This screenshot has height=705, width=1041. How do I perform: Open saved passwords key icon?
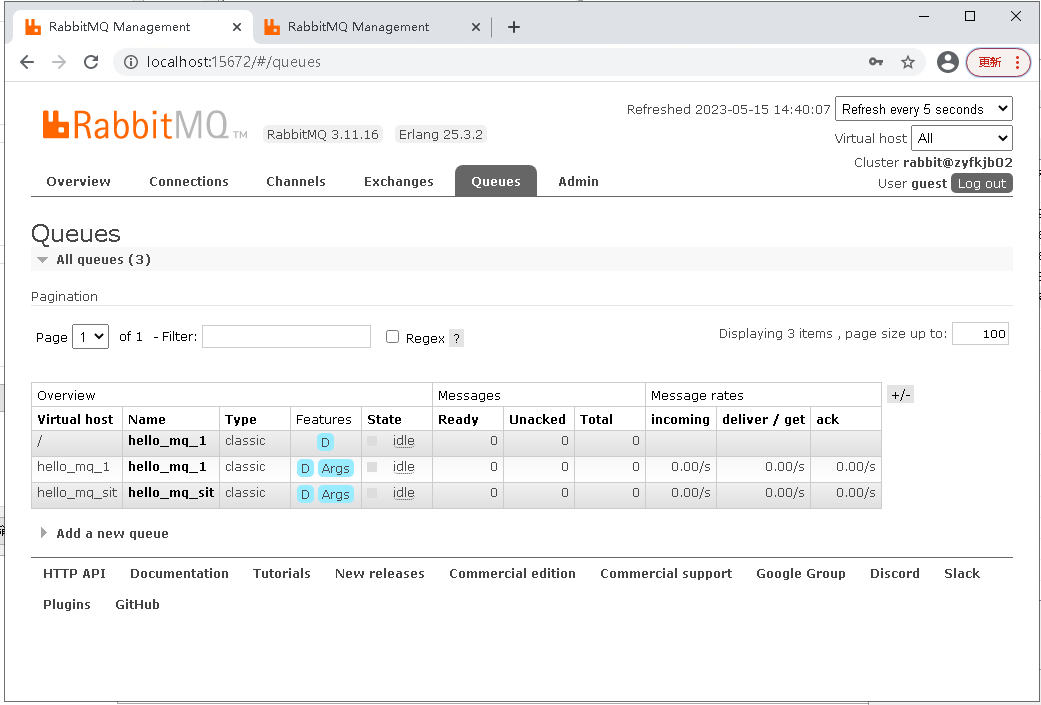pos(876,62)
